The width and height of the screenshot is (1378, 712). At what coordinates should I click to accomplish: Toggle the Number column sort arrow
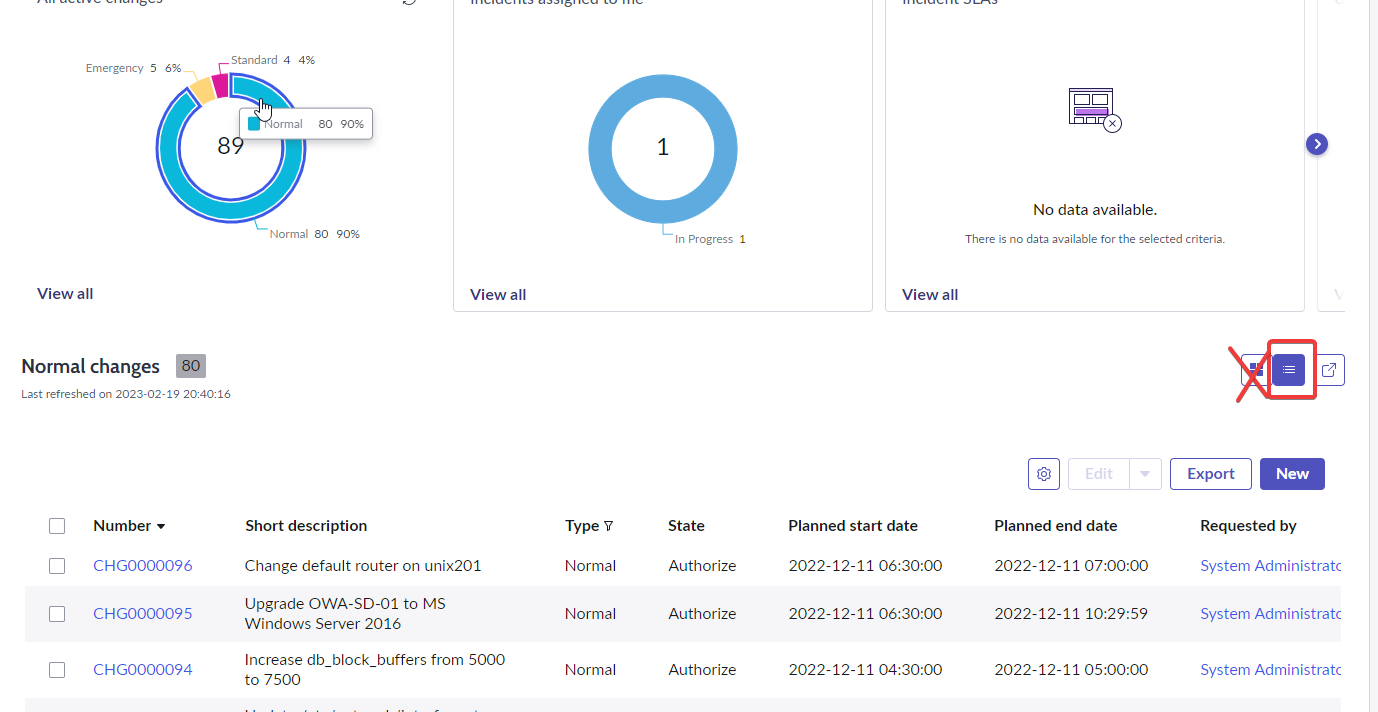pos(161,527)
